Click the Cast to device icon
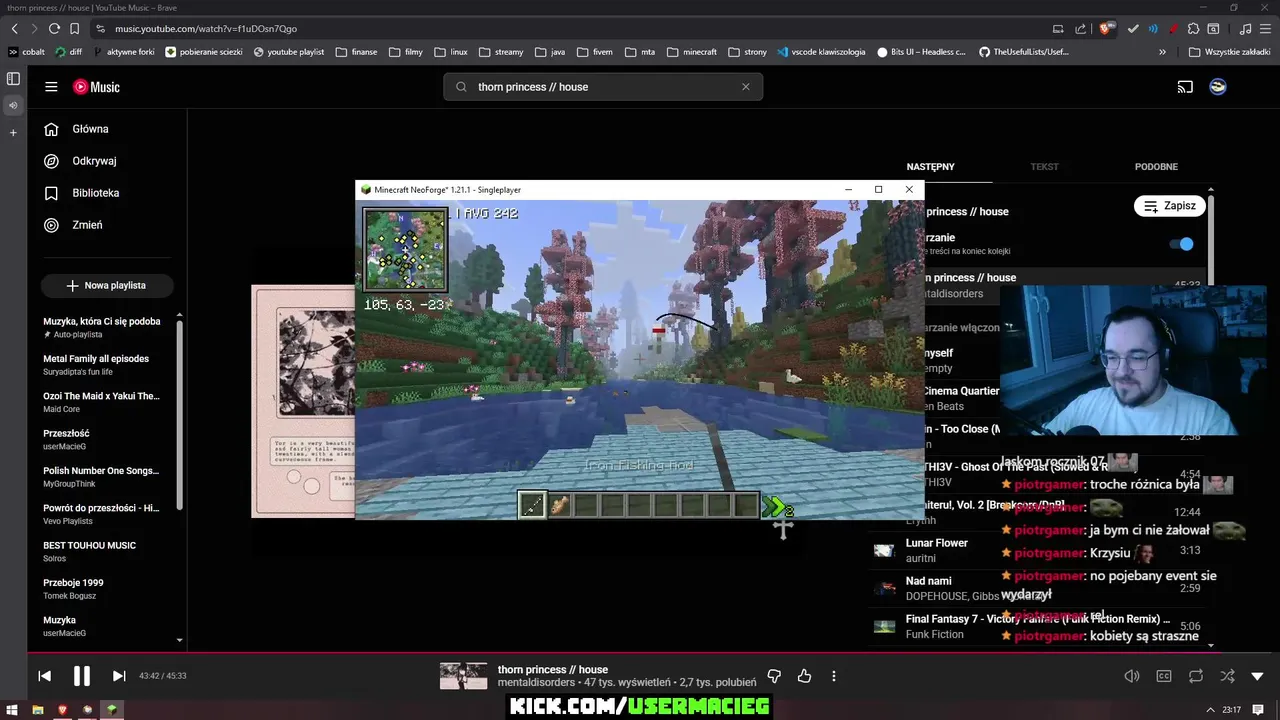The height and width of the screenshot is (720, 1280). click(1185, 87)
